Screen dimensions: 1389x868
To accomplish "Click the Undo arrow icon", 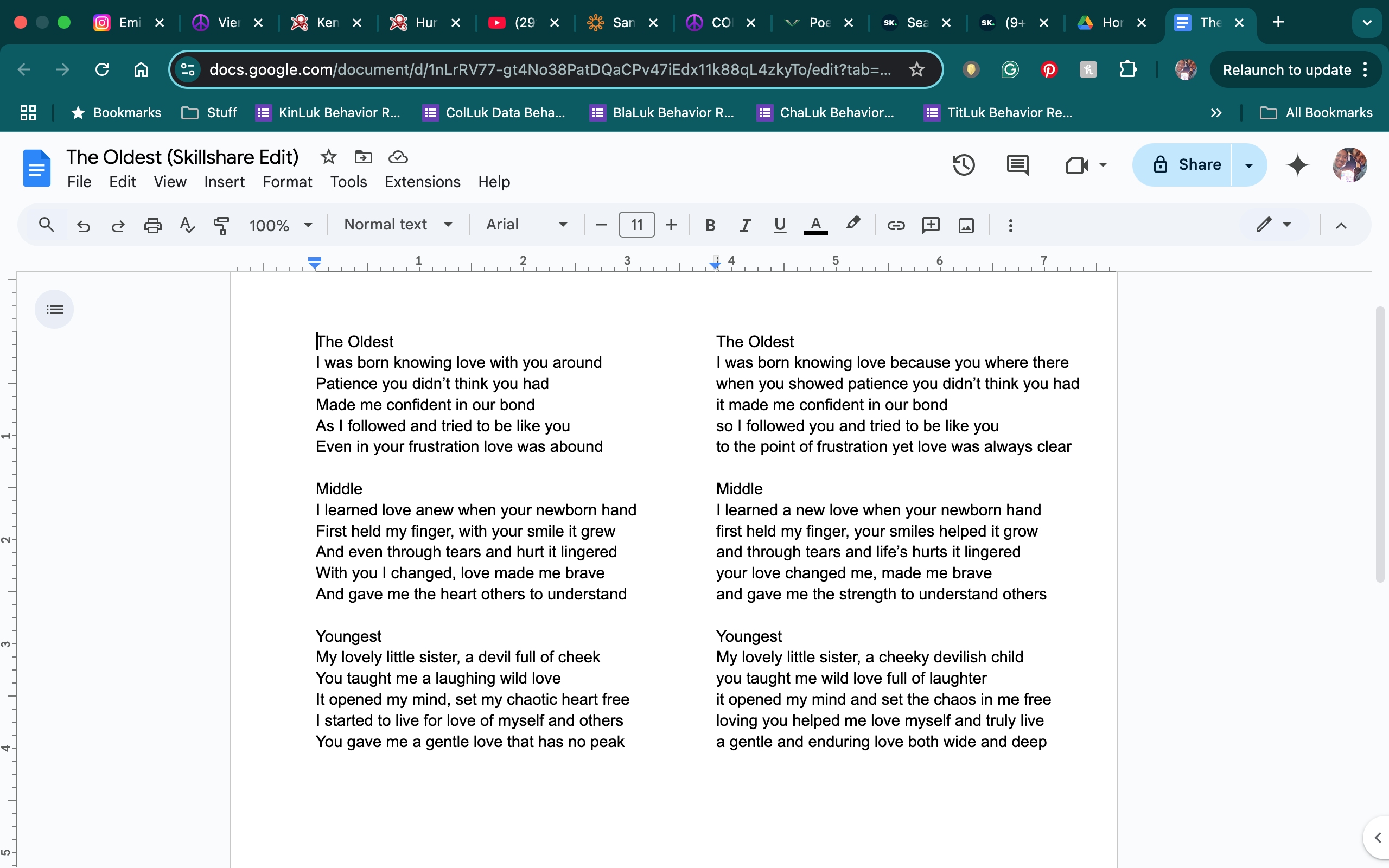I will click(x=84, y=225).
